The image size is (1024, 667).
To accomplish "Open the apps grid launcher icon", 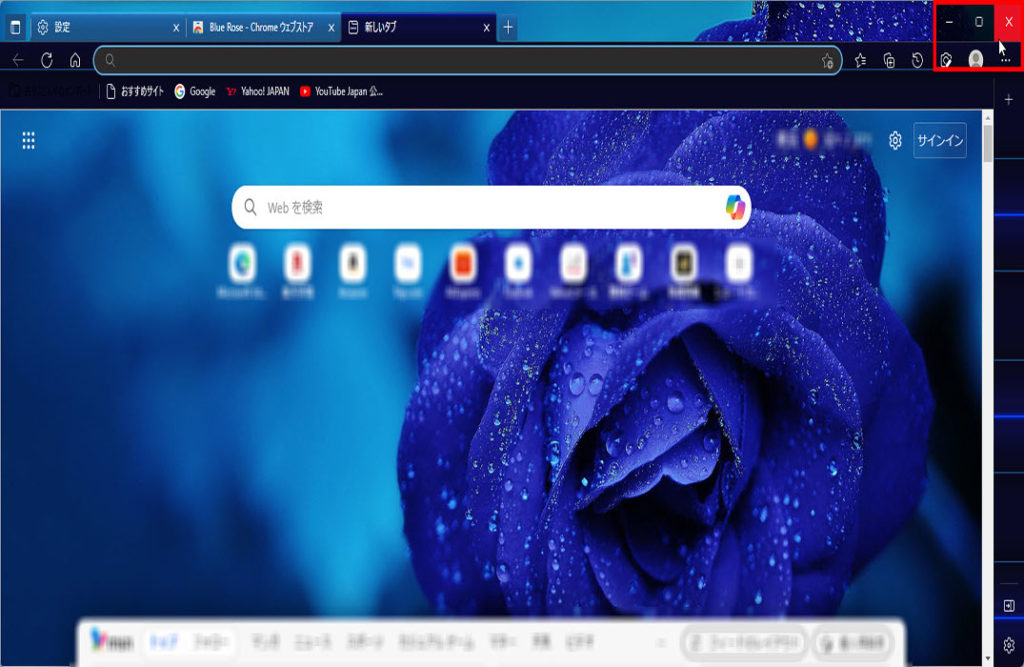I will click(29, 141).
